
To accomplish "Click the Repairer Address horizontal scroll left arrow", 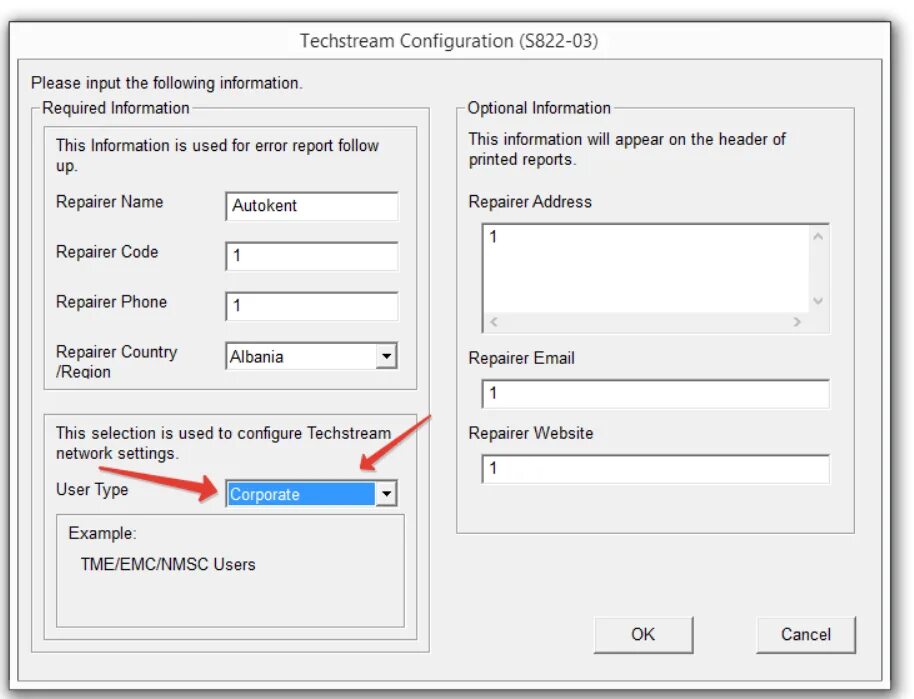I will pos(494,322).
